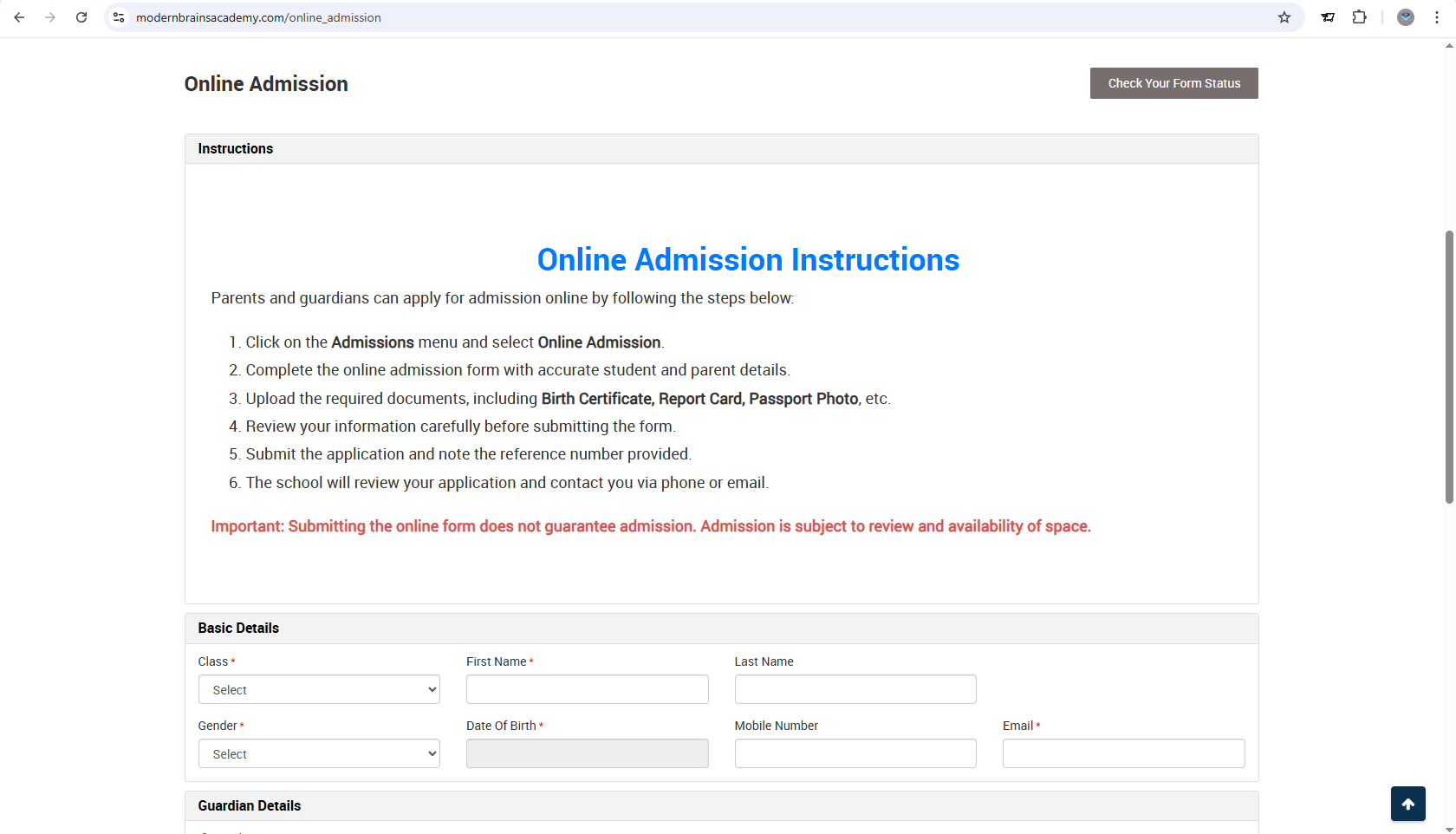
Task: Click the scroll-to-top arrow button
Action: pyautogui.click(x=1407, y=804)
